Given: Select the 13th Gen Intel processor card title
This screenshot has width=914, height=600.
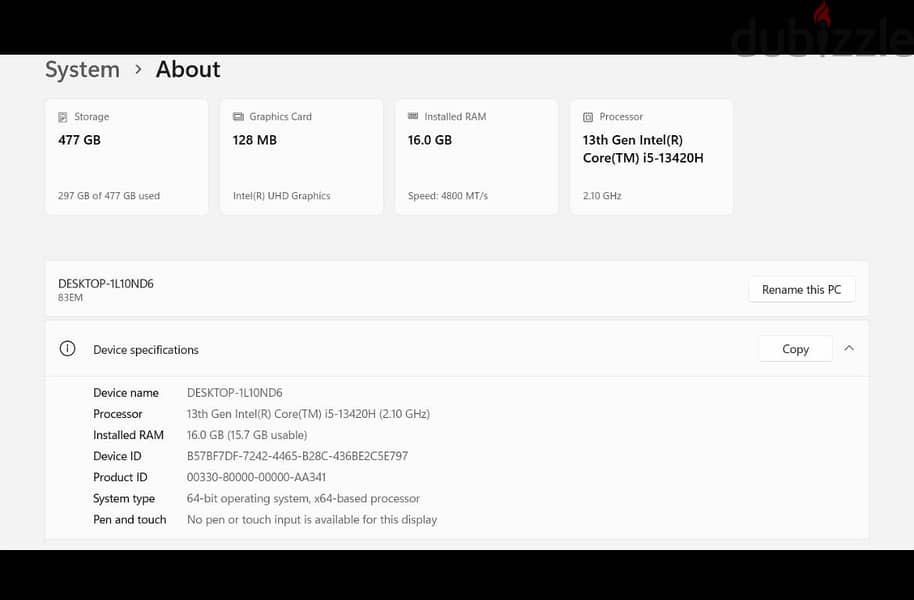Looking at the screenshot, I should pos(643,149).
